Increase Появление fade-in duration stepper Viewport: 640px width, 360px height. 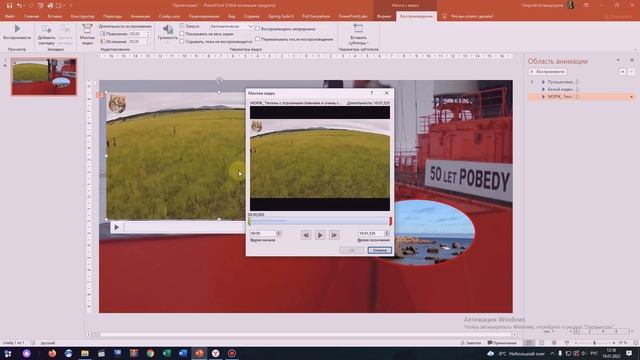coord(148,33)
